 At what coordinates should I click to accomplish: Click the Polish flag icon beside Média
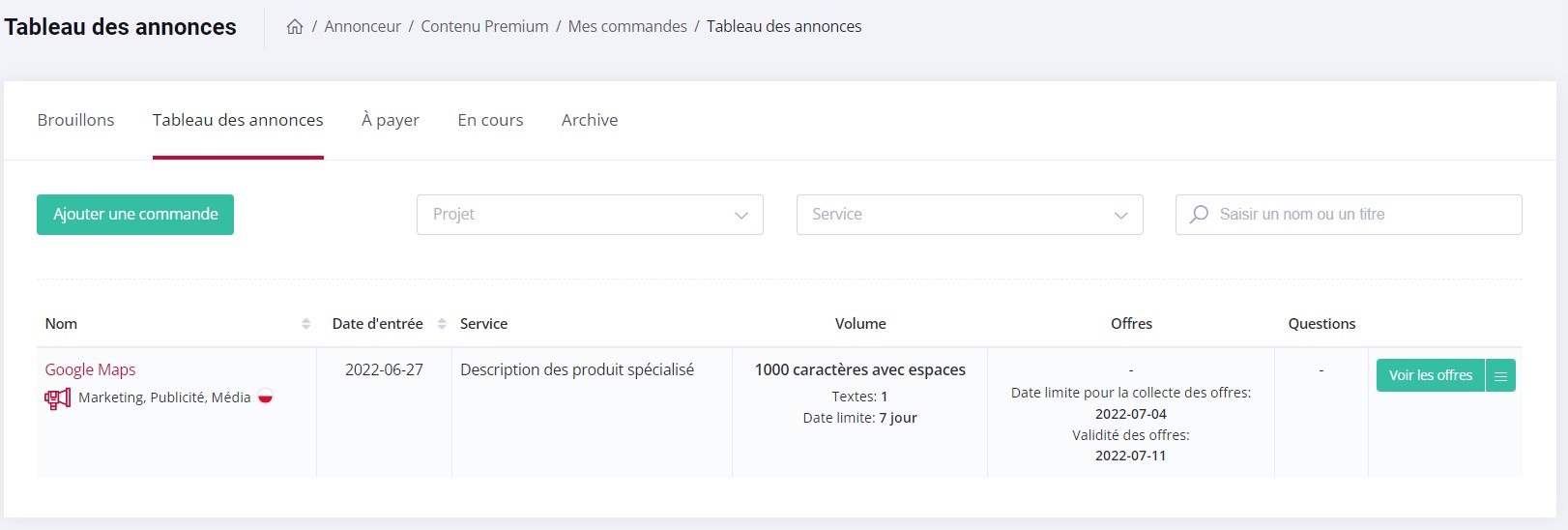(x=265, y=397)
